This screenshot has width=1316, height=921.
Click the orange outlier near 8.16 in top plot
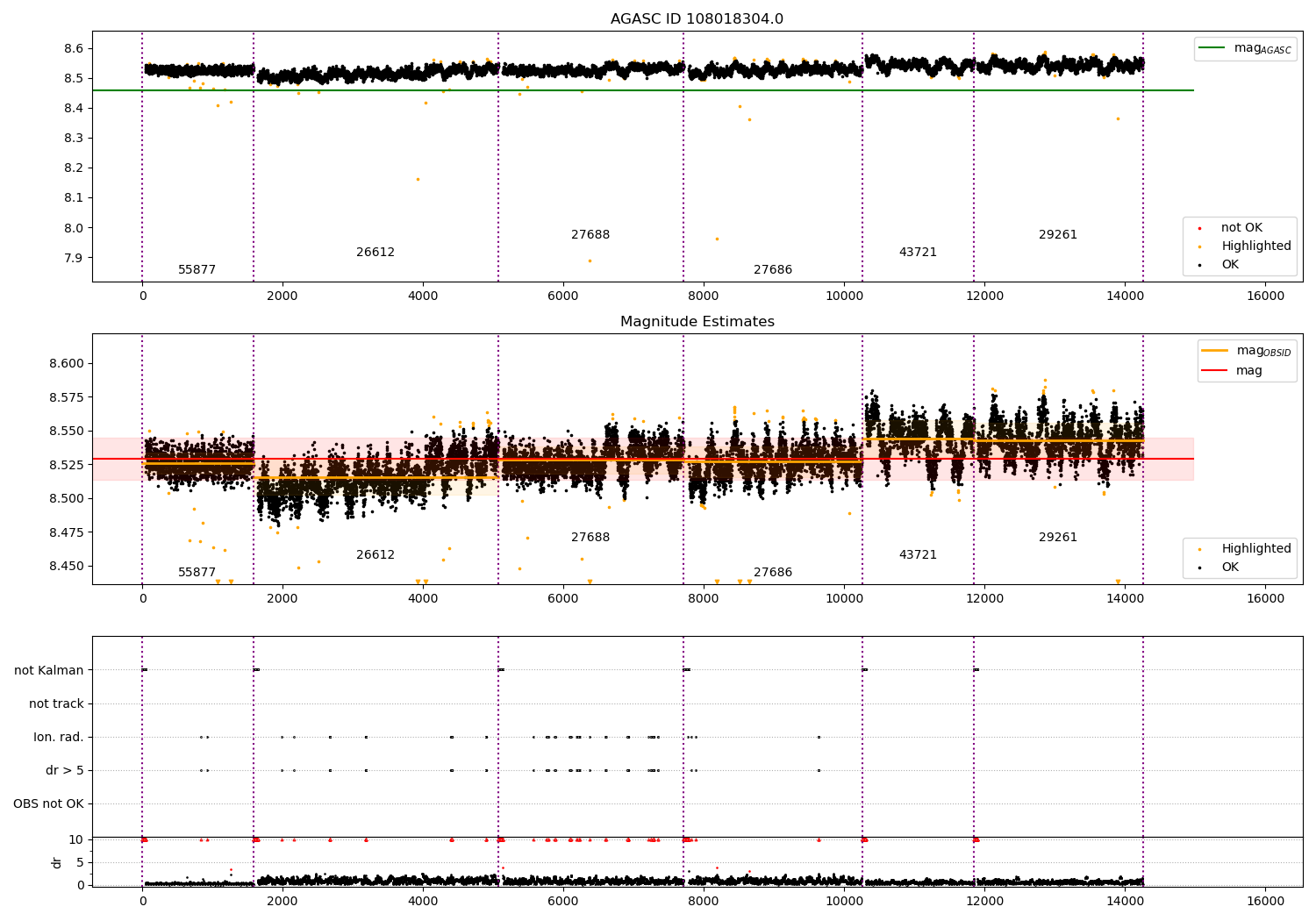click(x=418, y=179)
